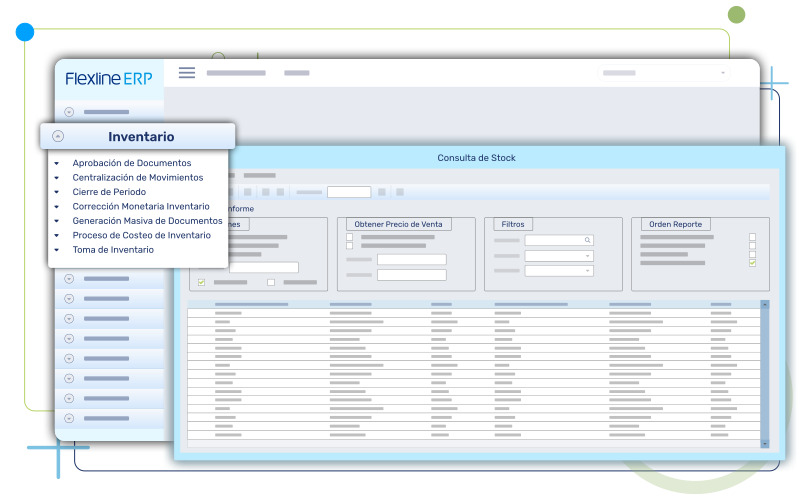Open the bottom Filtros dropdown
Image resolution: width=800 pixels, height=500 pixels.
pos(559,271)
